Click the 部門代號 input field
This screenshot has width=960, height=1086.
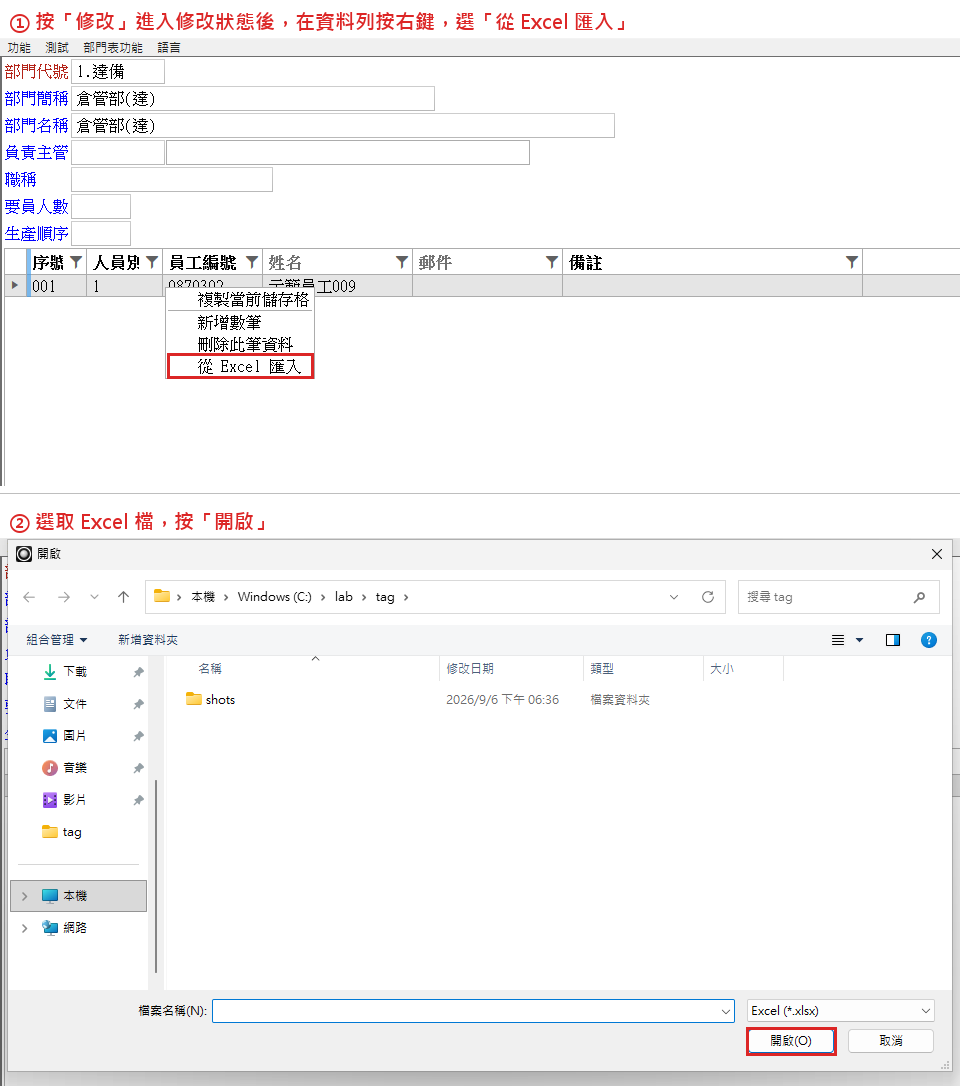pos(118,71)
